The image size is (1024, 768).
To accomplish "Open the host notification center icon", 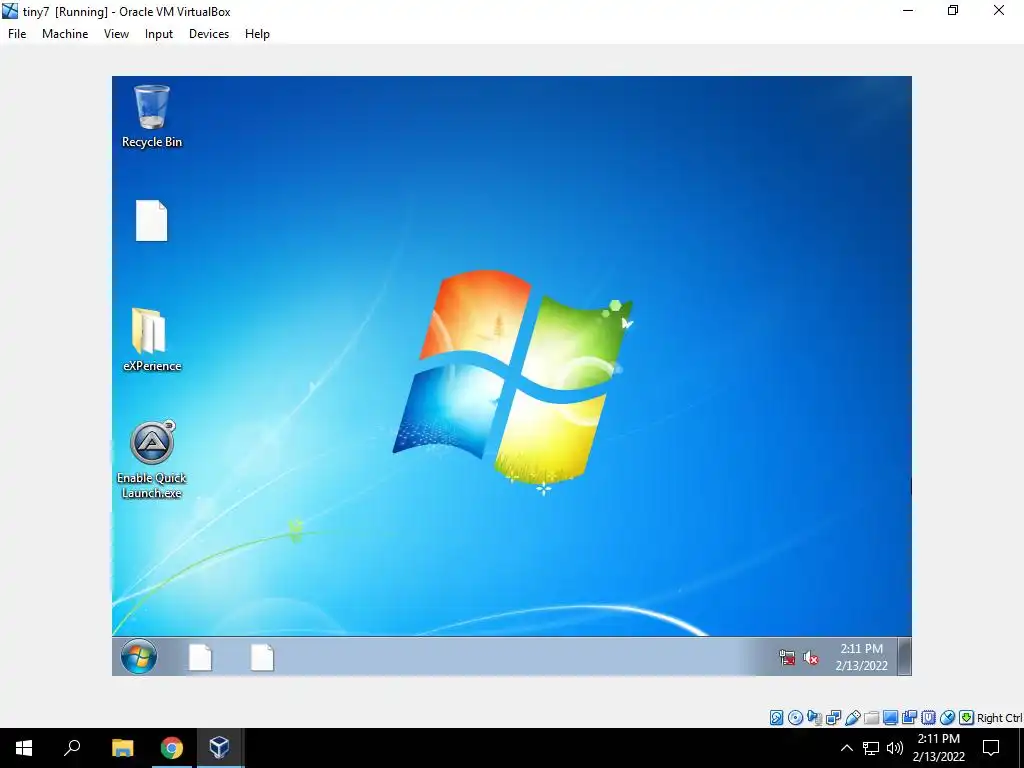I will [x=991, y=748].
